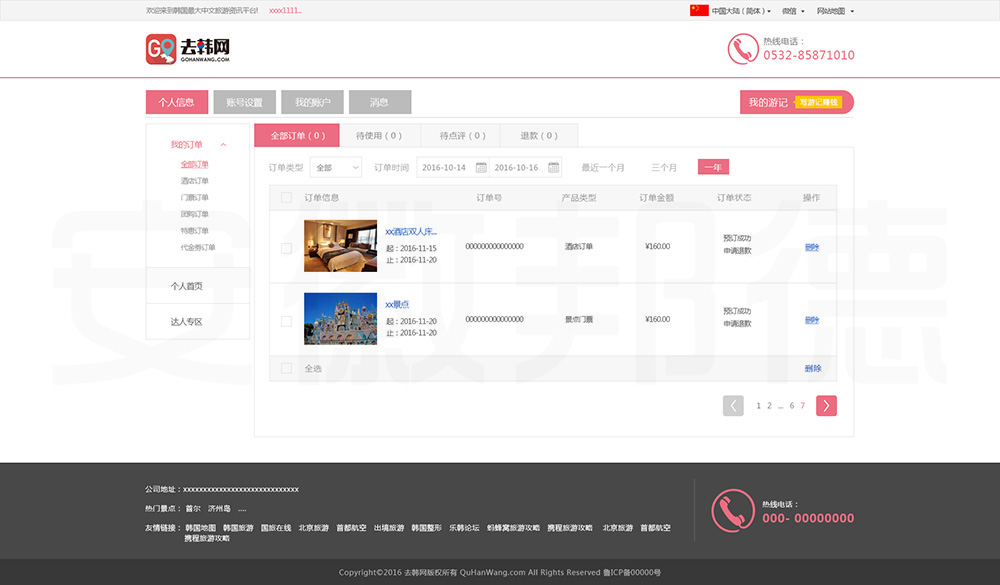Collapse the 我的订单 sidebar section

pos(223,145)
